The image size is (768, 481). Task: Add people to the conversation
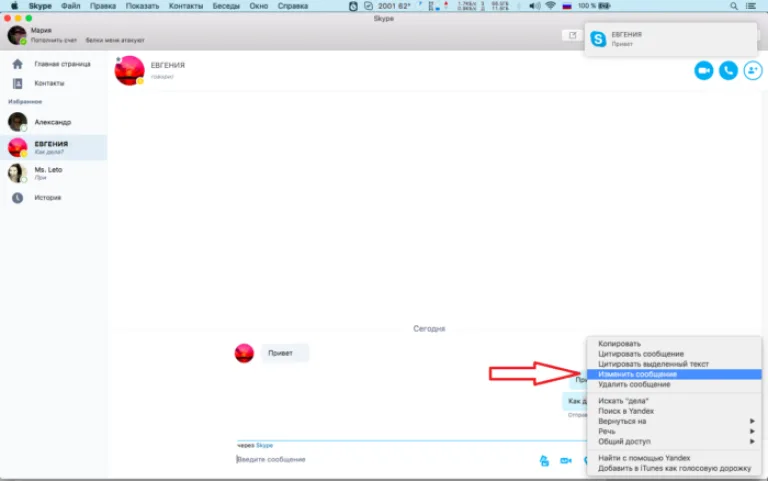pyautogui.click(x=752, y=71)
